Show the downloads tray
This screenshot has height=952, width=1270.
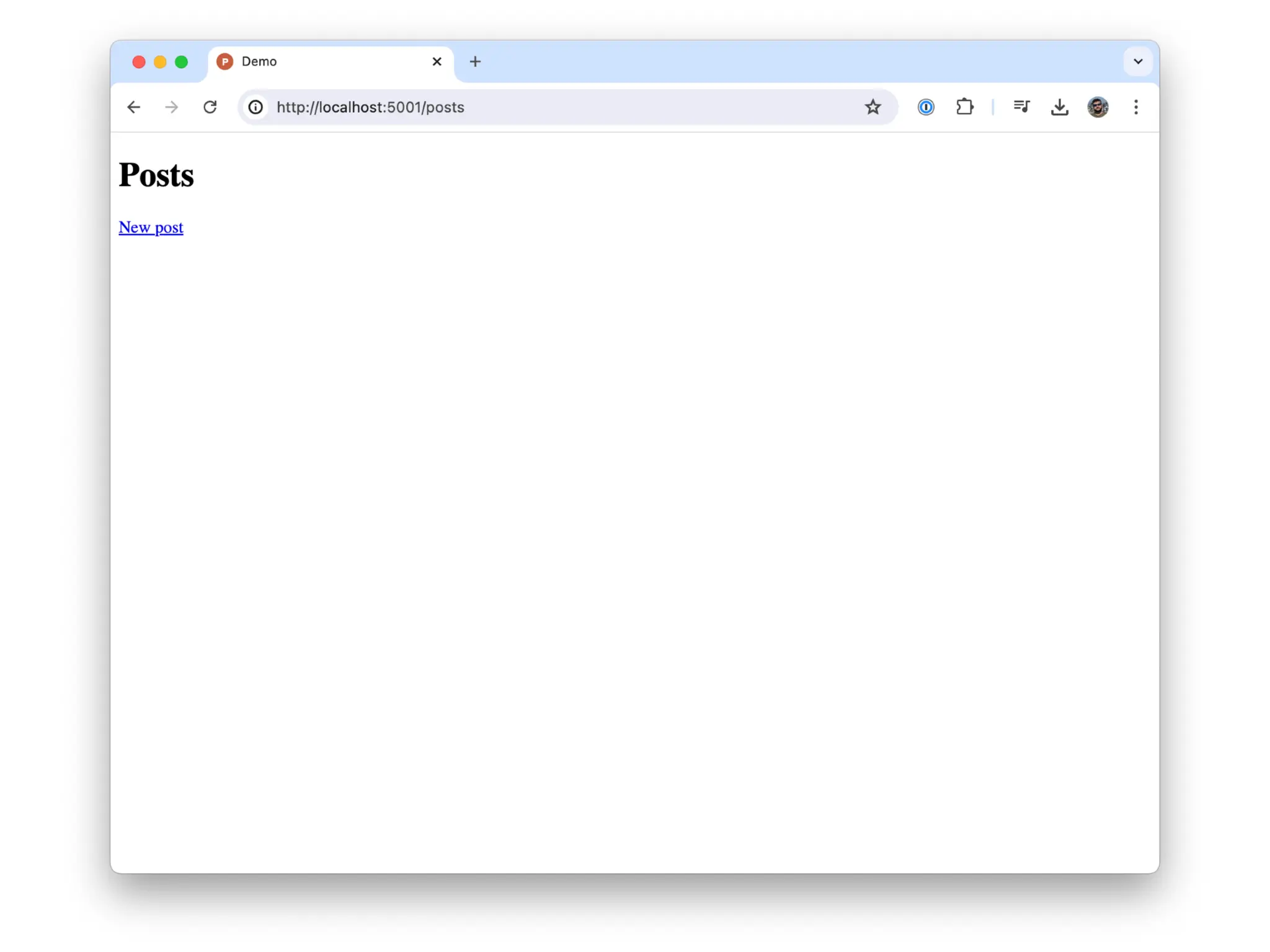coord(1059,107)
